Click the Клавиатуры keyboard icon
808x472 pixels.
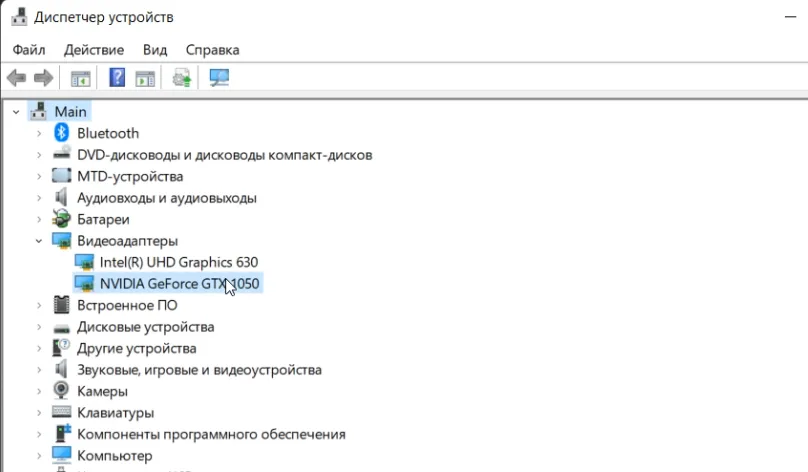pos(61,412)
